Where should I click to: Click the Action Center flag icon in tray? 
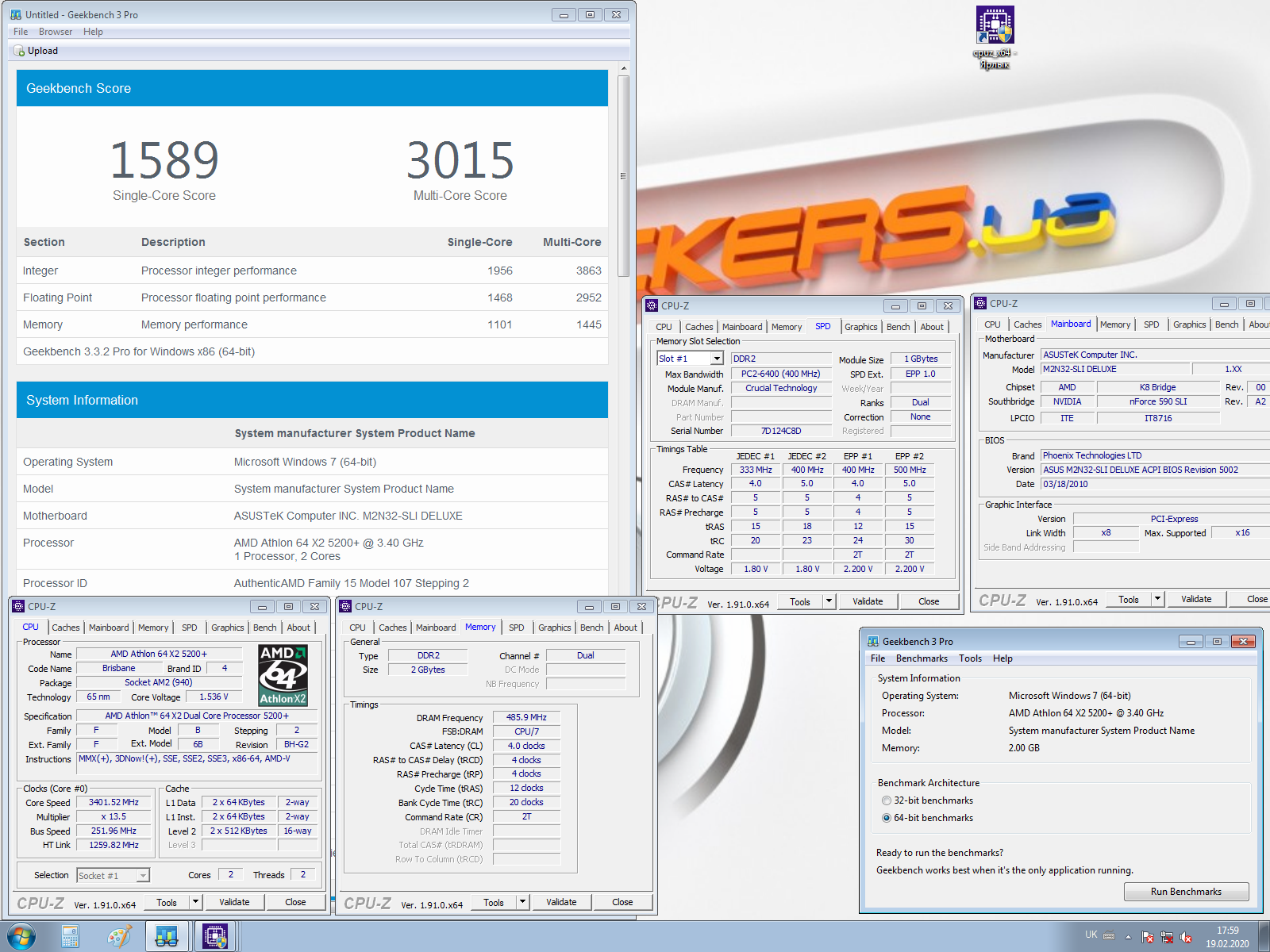coord(1148,937)
